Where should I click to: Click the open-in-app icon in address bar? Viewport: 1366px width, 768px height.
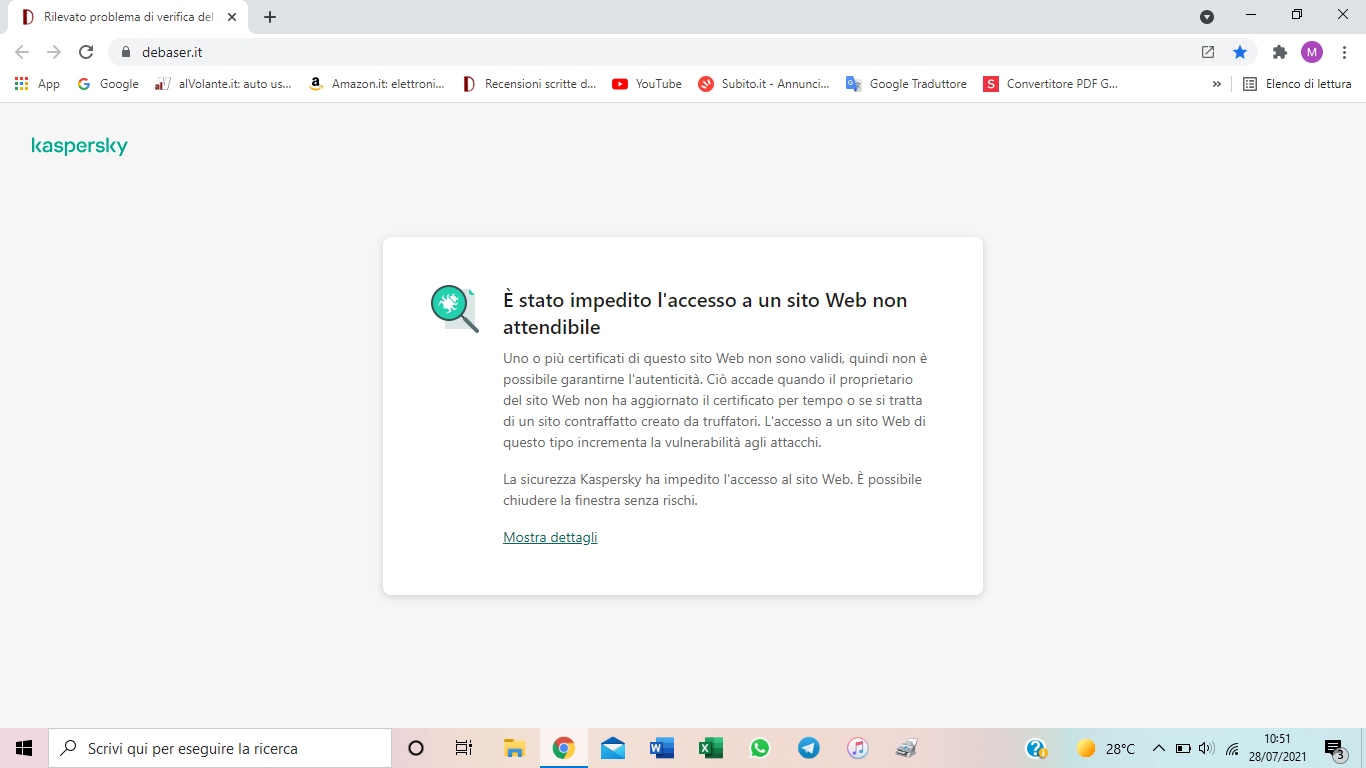(x=1208, y=52)
